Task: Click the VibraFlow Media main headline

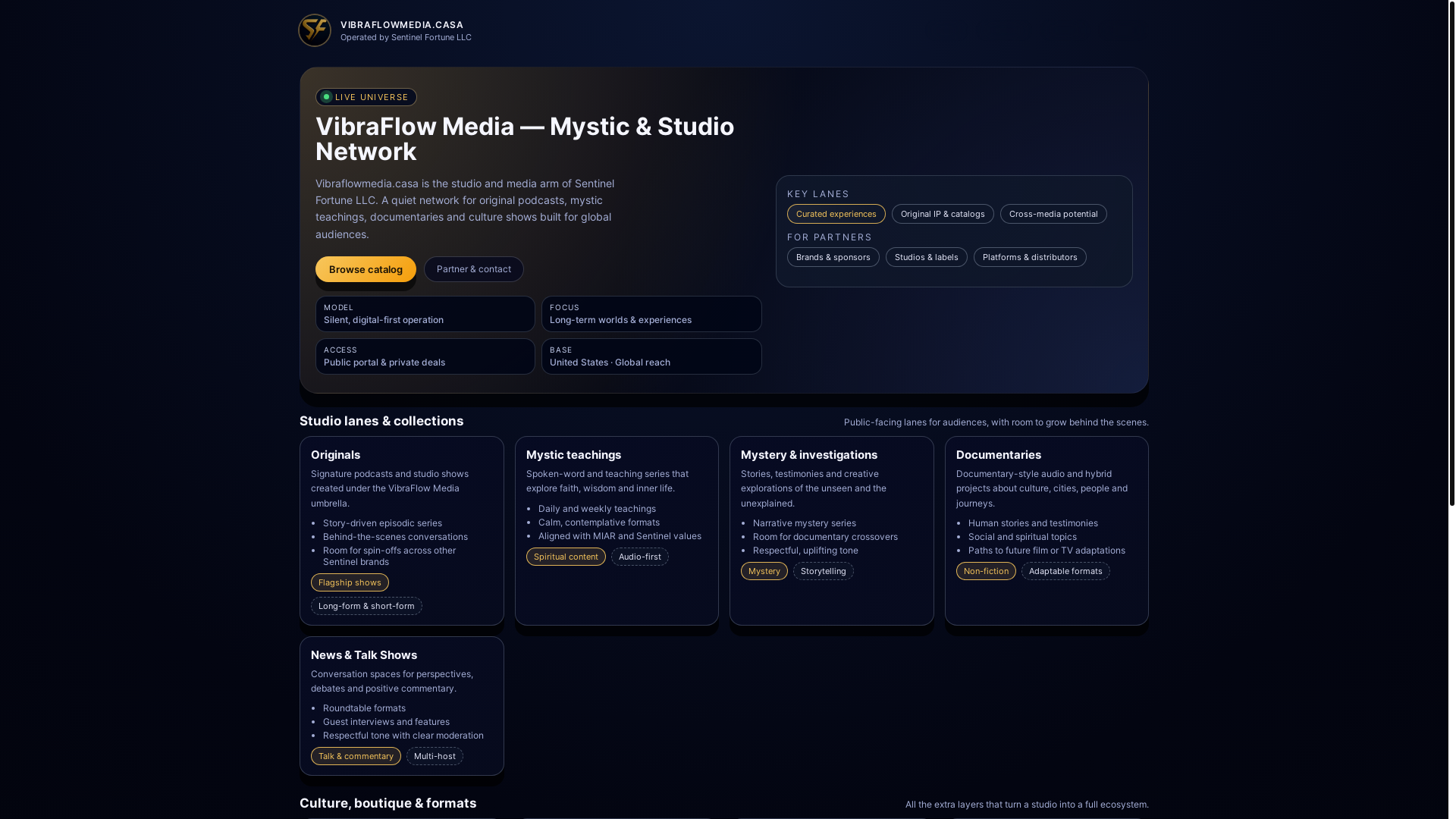Action: pyautogui.click(x=525, y=139)
